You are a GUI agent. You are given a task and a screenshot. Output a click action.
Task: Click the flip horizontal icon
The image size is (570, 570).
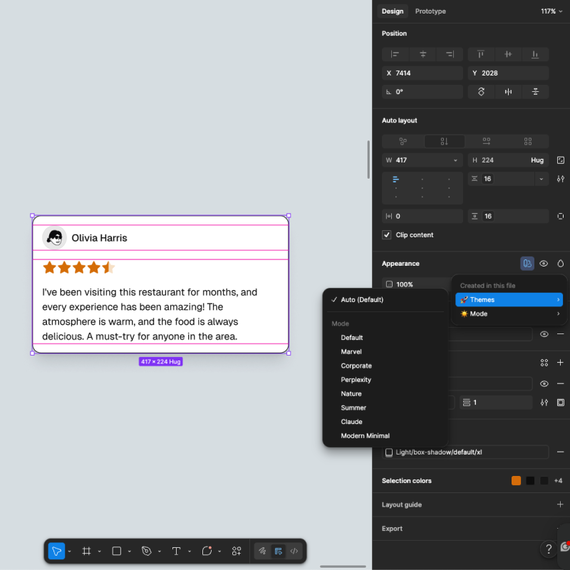click(508, 92)
